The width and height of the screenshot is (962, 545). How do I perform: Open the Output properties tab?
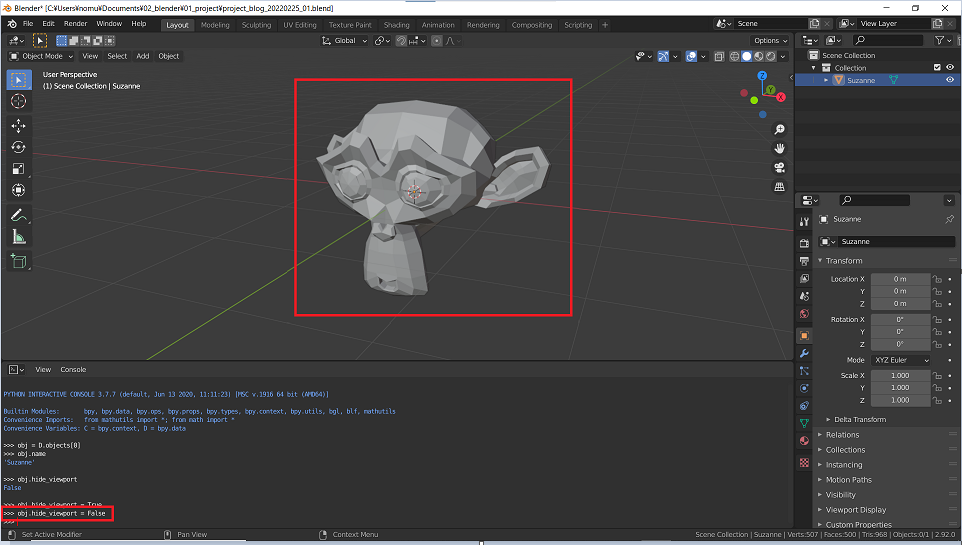pos(804,261)
